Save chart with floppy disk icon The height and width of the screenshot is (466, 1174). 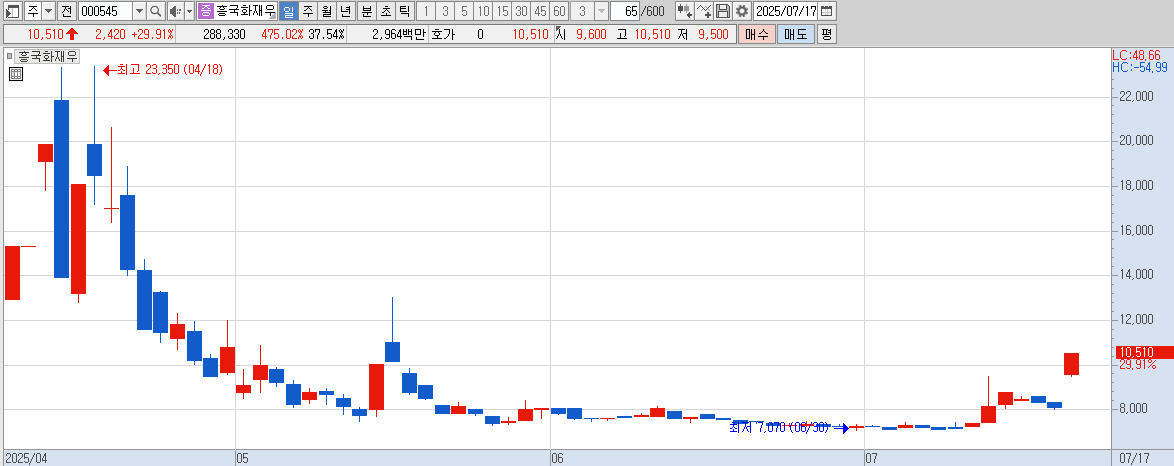click(723, 11)
